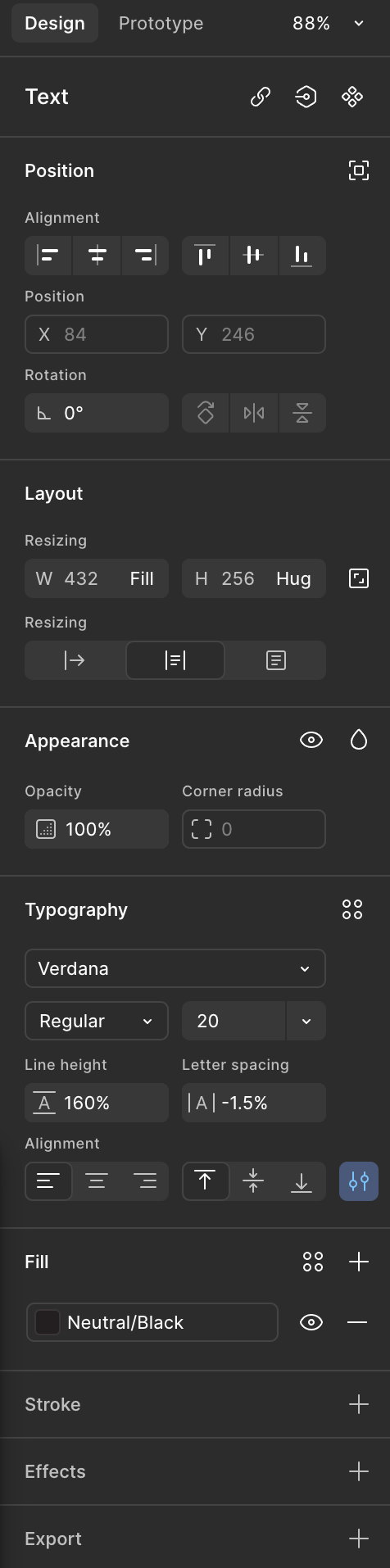The height and width of the screenshot is (1568, 390).
Task: Click the flip vertical icon
Action: click(302, 413)
